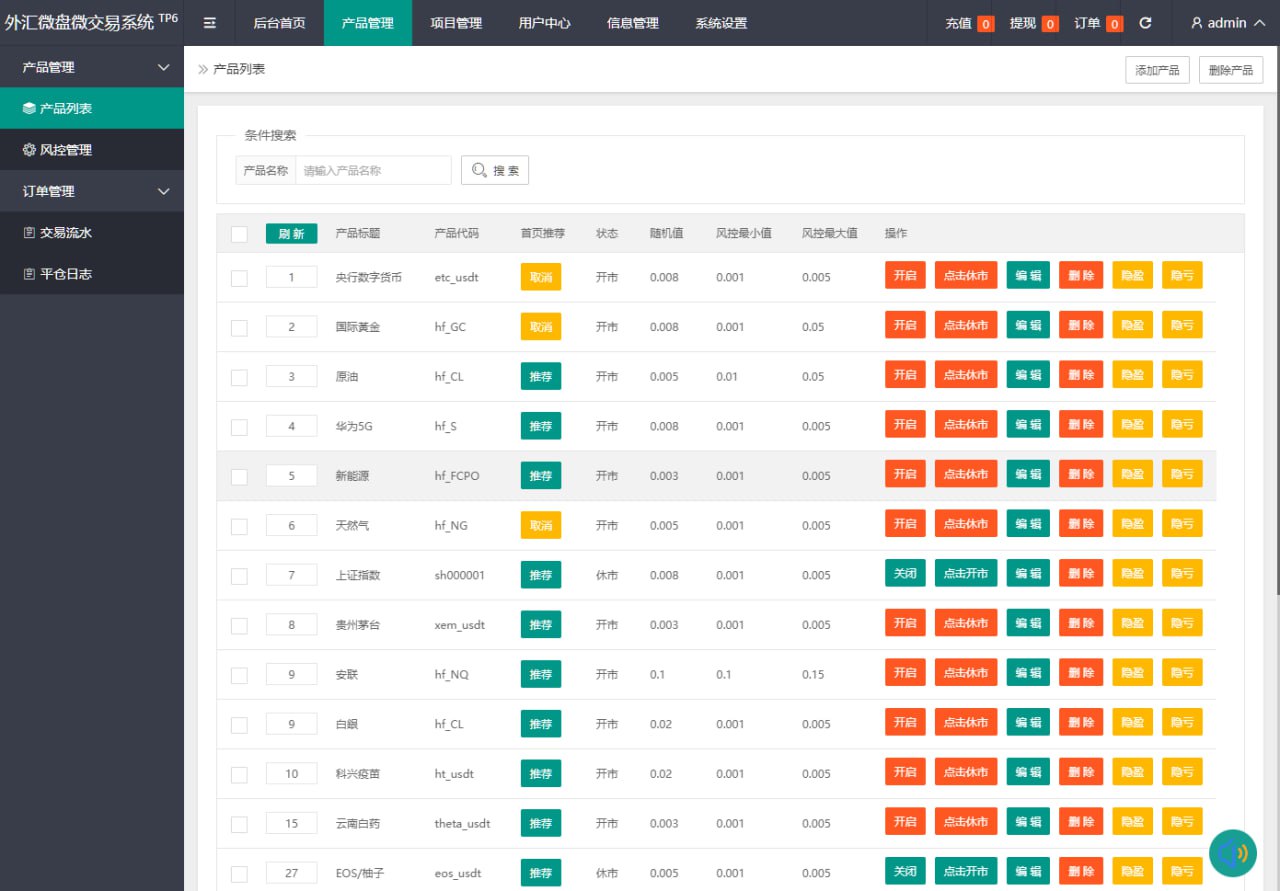Tick the checkbox for 原油 row
Image resolution: width=1280 pixels, height=891 pixels.
239,378
